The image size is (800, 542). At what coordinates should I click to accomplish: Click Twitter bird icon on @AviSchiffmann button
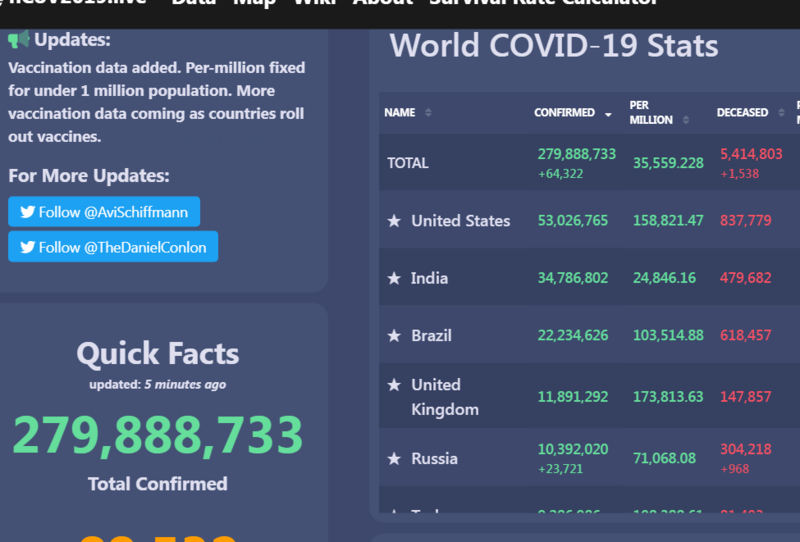pos(27,212)
